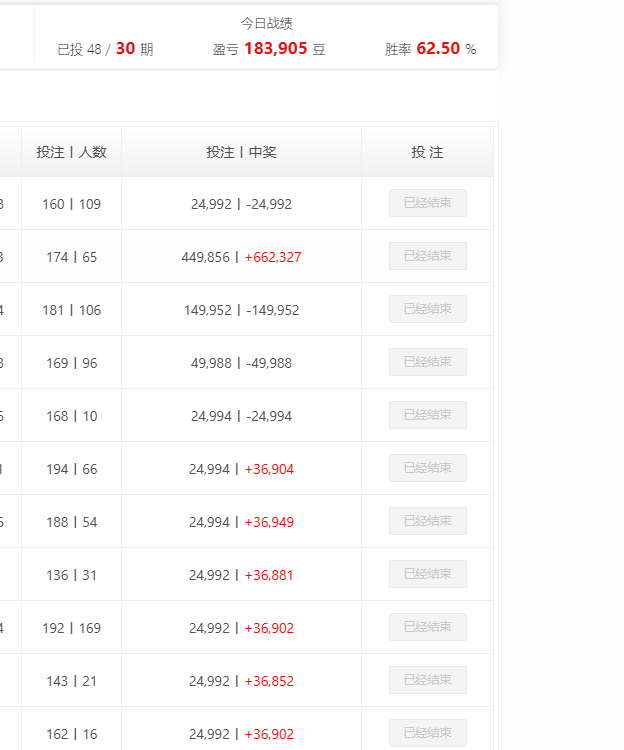The height and width of the screenshot is (750, 624).
Task: Click 已经结束 button in the 160 | 109 row
Action: point(427,203)
